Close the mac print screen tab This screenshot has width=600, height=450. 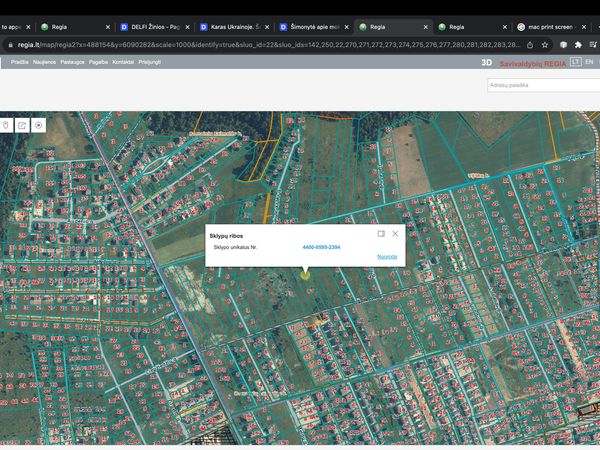[584, 27]
